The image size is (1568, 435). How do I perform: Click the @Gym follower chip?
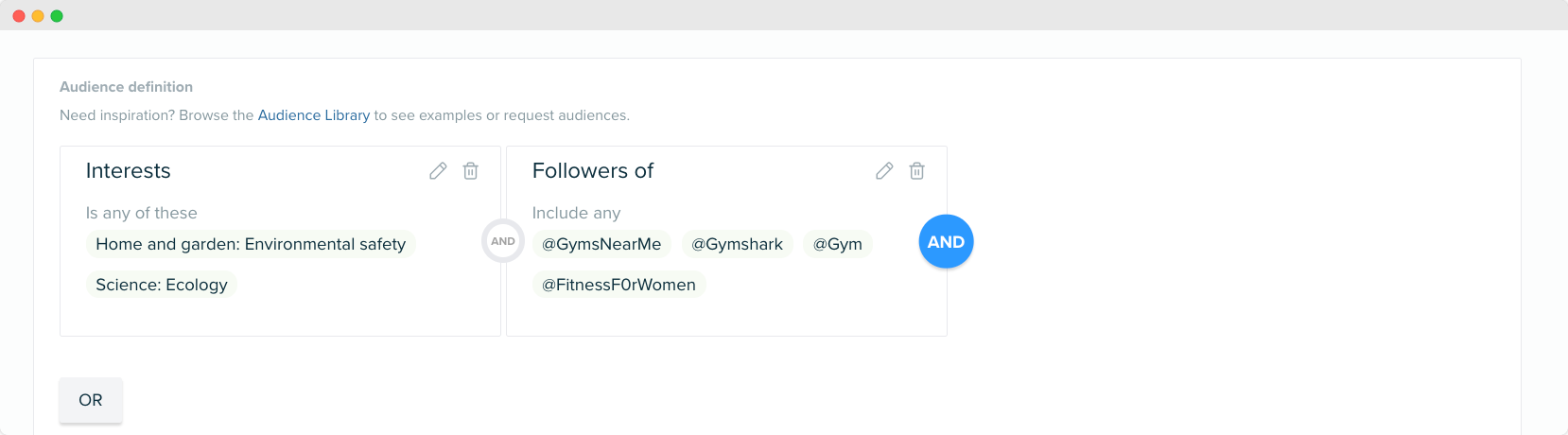tap(837, 244)
